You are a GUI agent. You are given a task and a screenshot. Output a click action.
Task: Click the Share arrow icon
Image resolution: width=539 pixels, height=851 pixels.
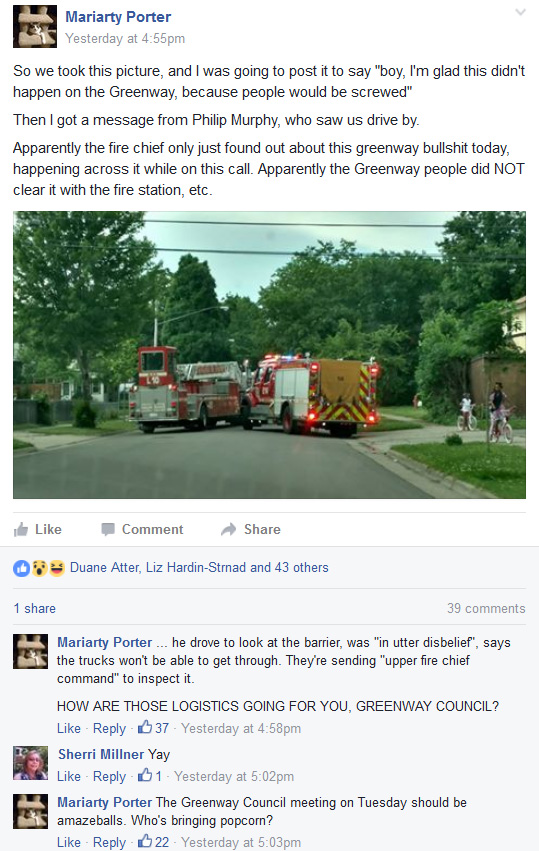click(x=229, y=529)
